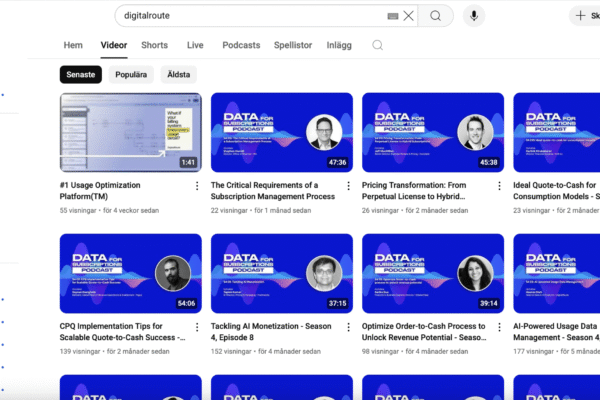Screen dimensions: 600x400
Task: Open title Tackling AI Monetization - Season 4
Action: 271,331
